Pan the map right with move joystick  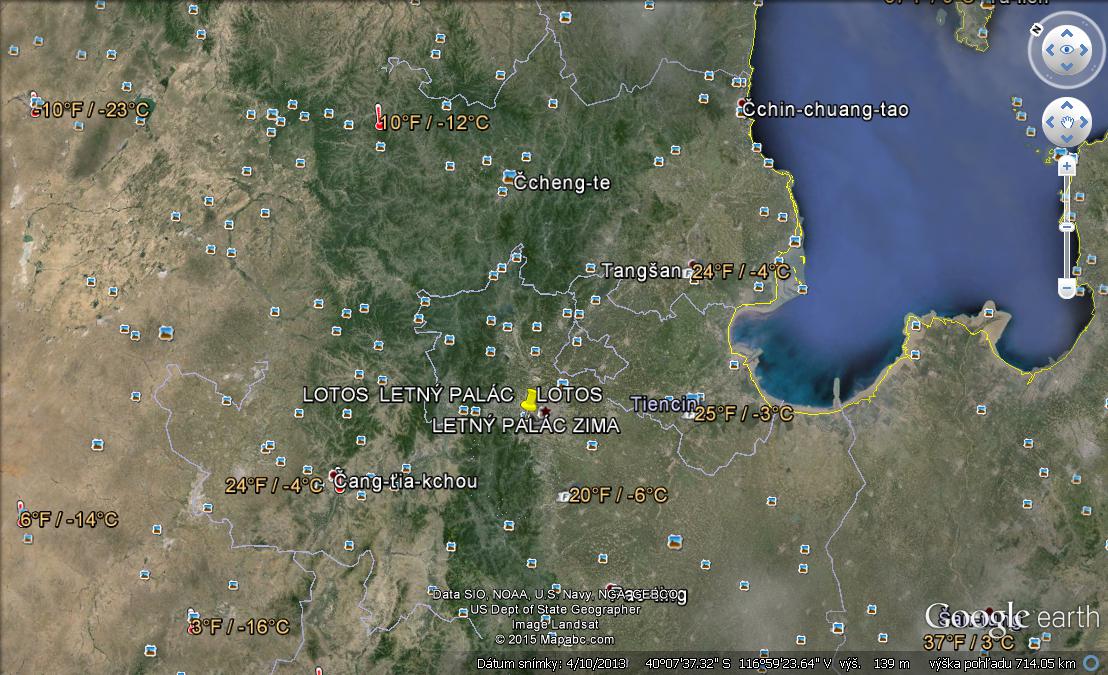(1085, 123)
